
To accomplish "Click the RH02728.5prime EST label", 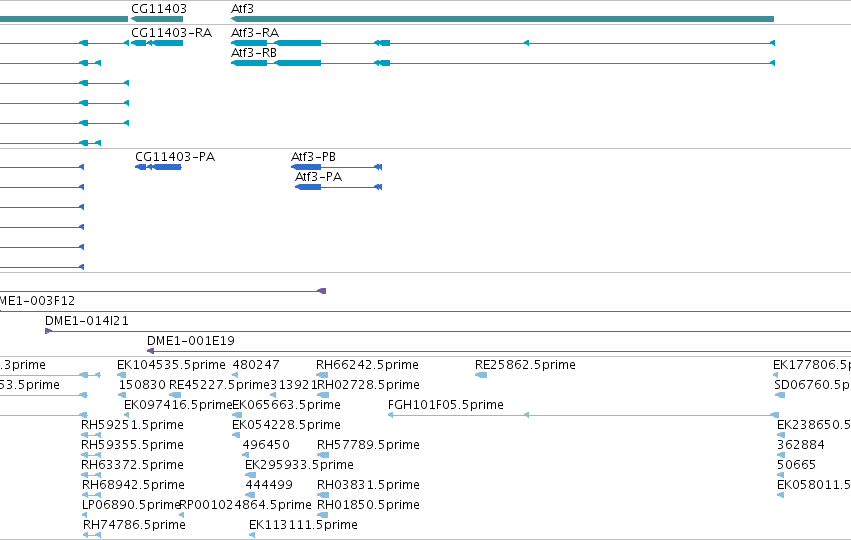I will (x=368, y=385).
